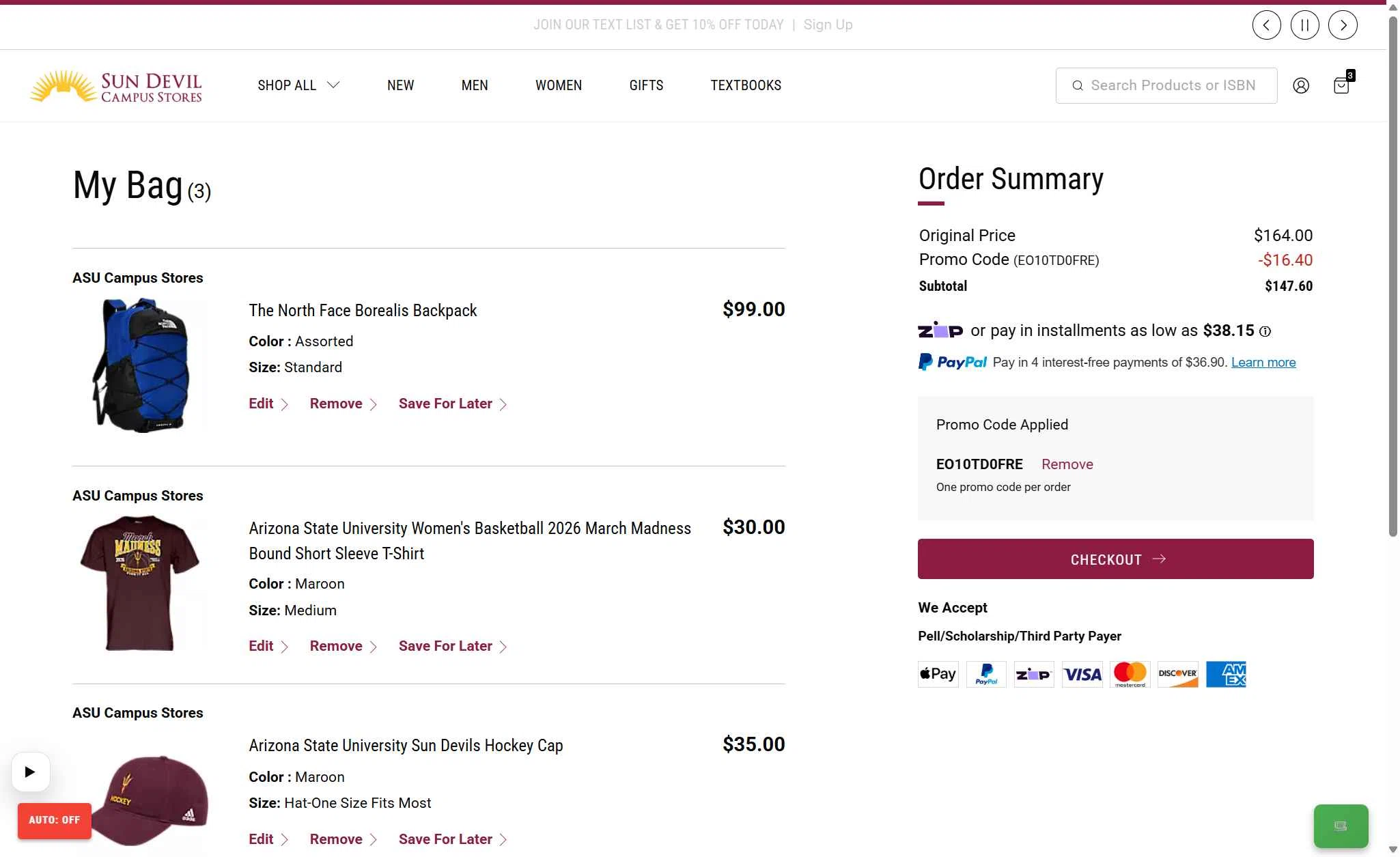The width and height of the screenshot is (1400, 857).
Task: Open the Sun Devil Campus Stores homepage logo
Action: pos(116,86)
